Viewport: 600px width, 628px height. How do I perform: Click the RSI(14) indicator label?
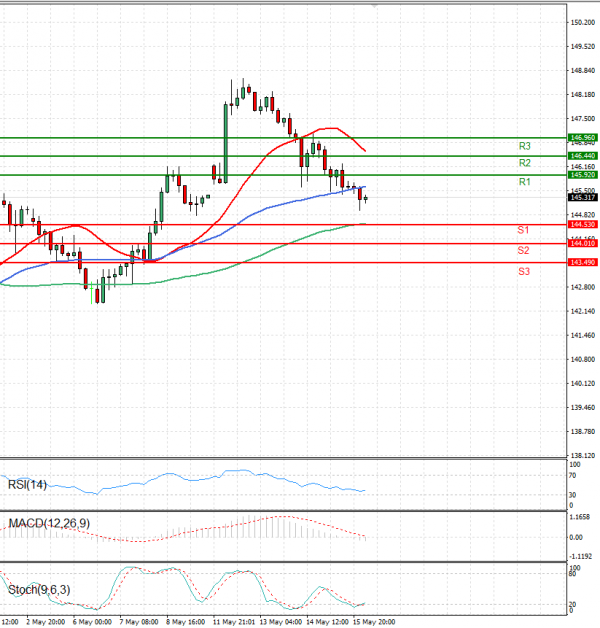point(27,485)
